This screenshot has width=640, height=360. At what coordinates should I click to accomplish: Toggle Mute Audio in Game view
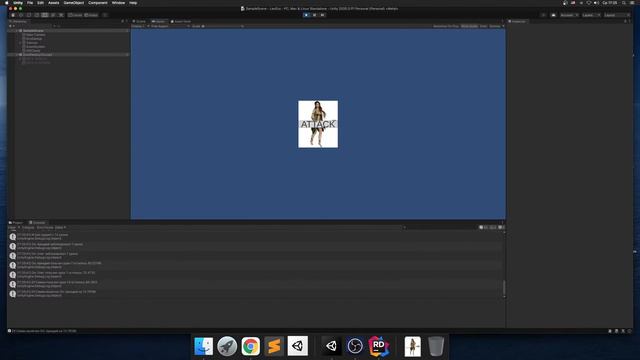pos(469,26)
